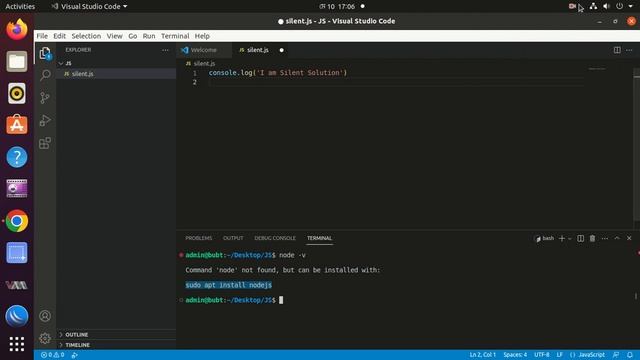Split the terminal panel
The image size is (640, 360).
(580, 238)
